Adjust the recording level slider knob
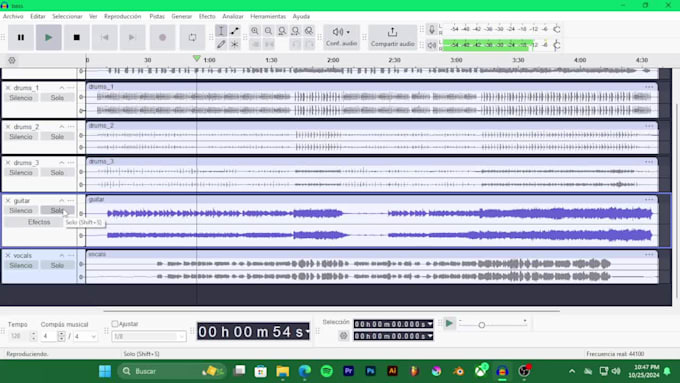 (557, 29)
